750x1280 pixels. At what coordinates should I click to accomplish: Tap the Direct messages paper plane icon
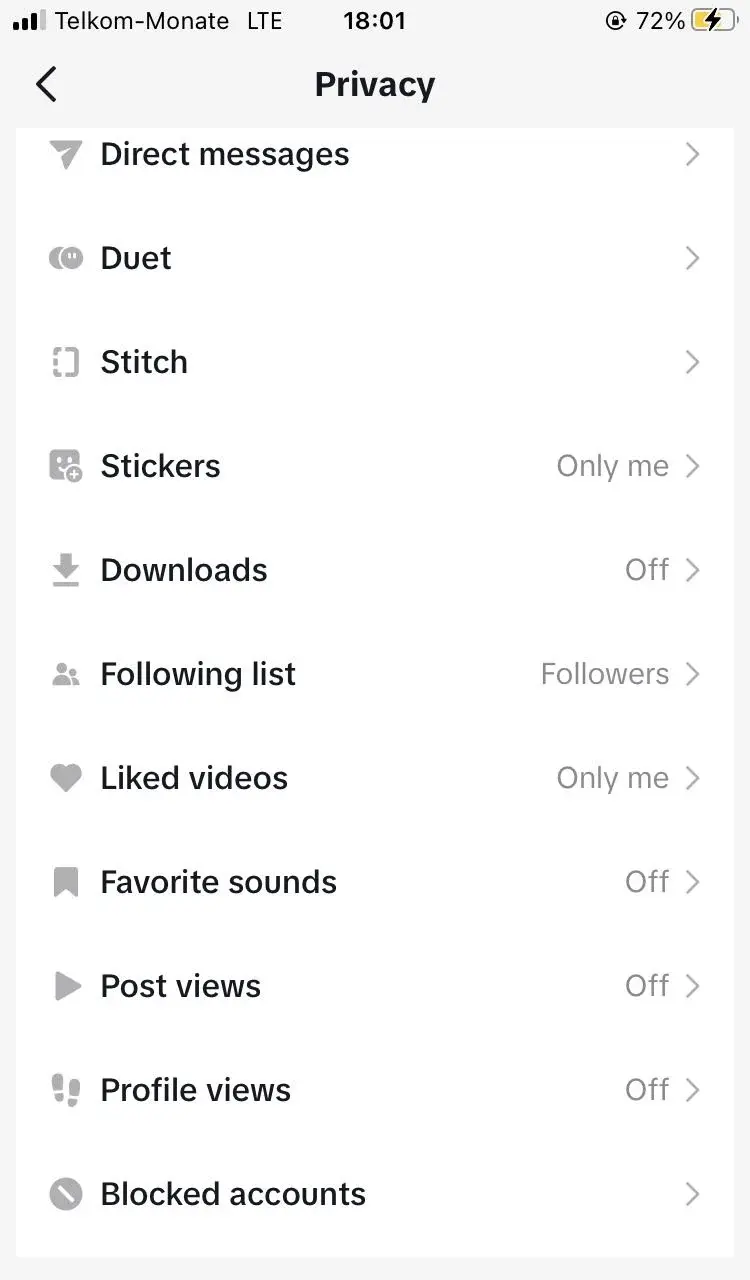(65, 154)
